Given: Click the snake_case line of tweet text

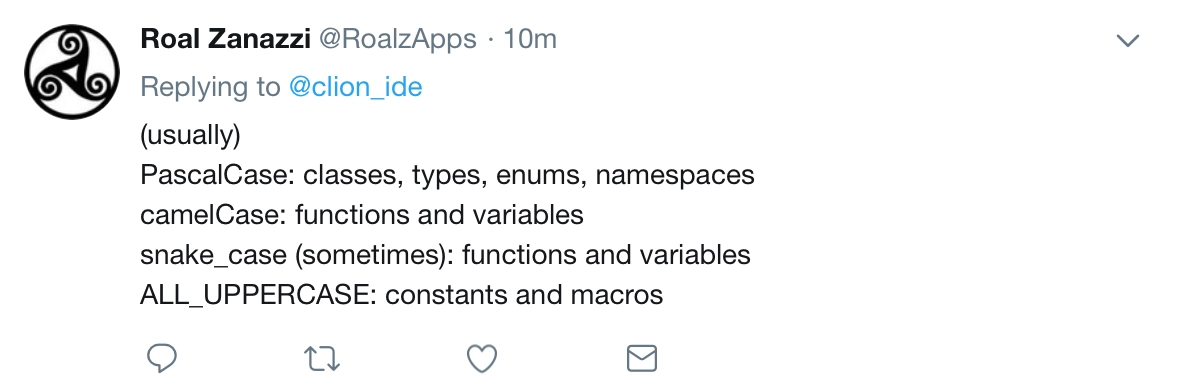Looking at the screenshot, I should coord(445,255).
